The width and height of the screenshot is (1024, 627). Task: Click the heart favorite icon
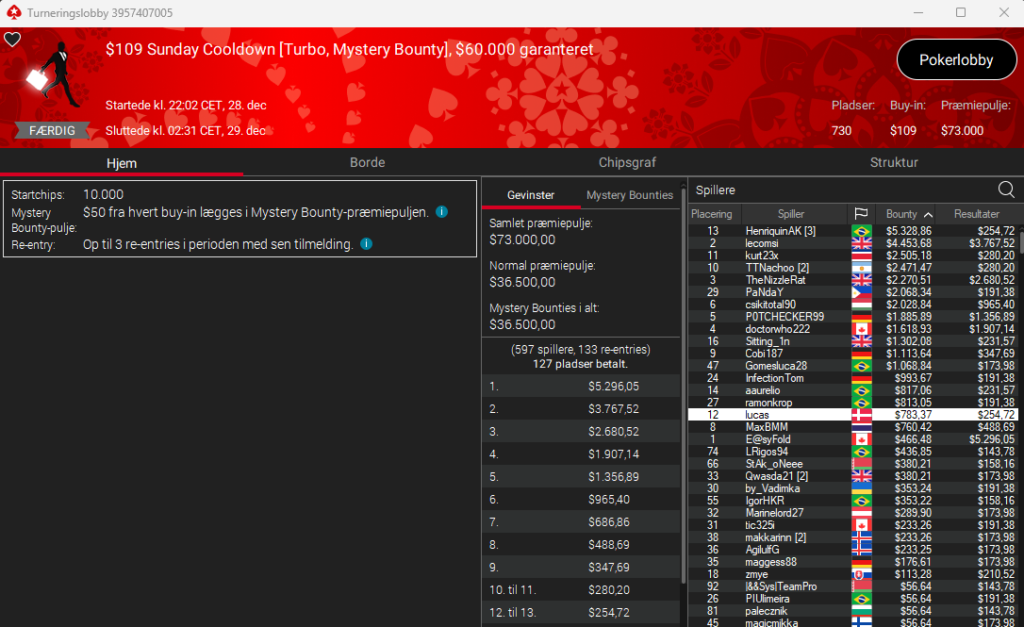tap(12, 40)
